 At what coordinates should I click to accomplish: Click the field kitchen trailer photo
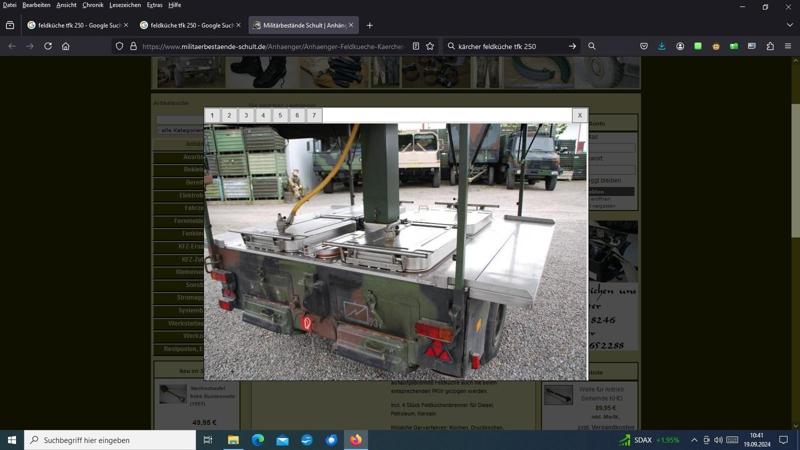[x=395, y=252]
